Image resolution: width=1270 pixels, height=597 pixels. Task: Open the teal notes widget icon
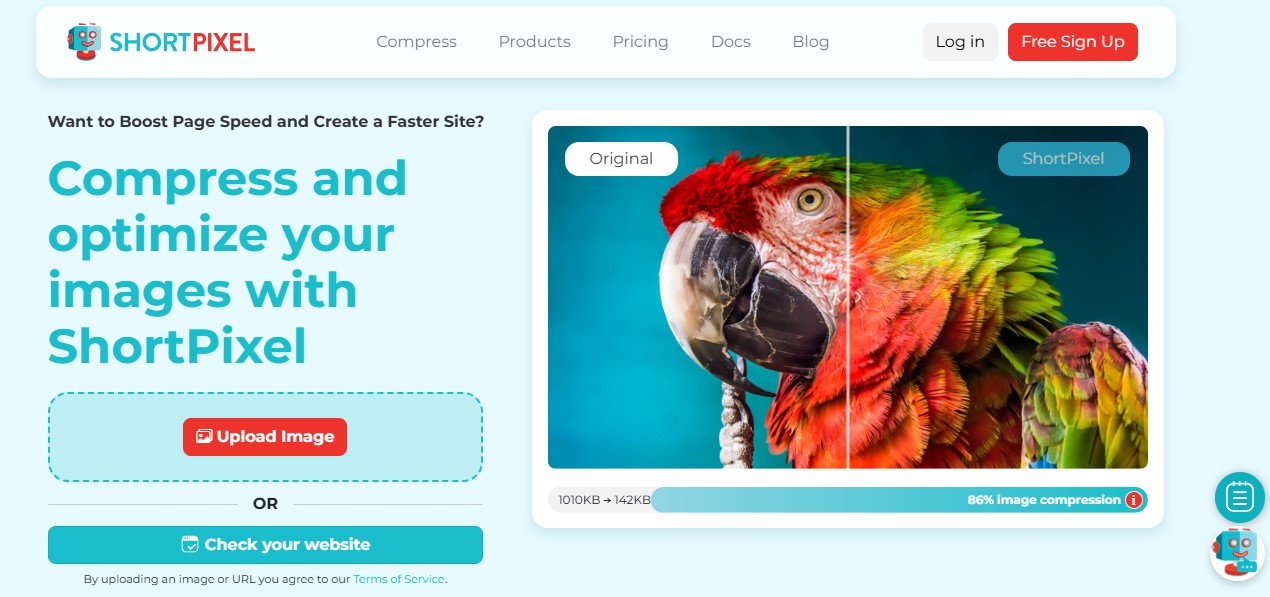[1240, 497]
